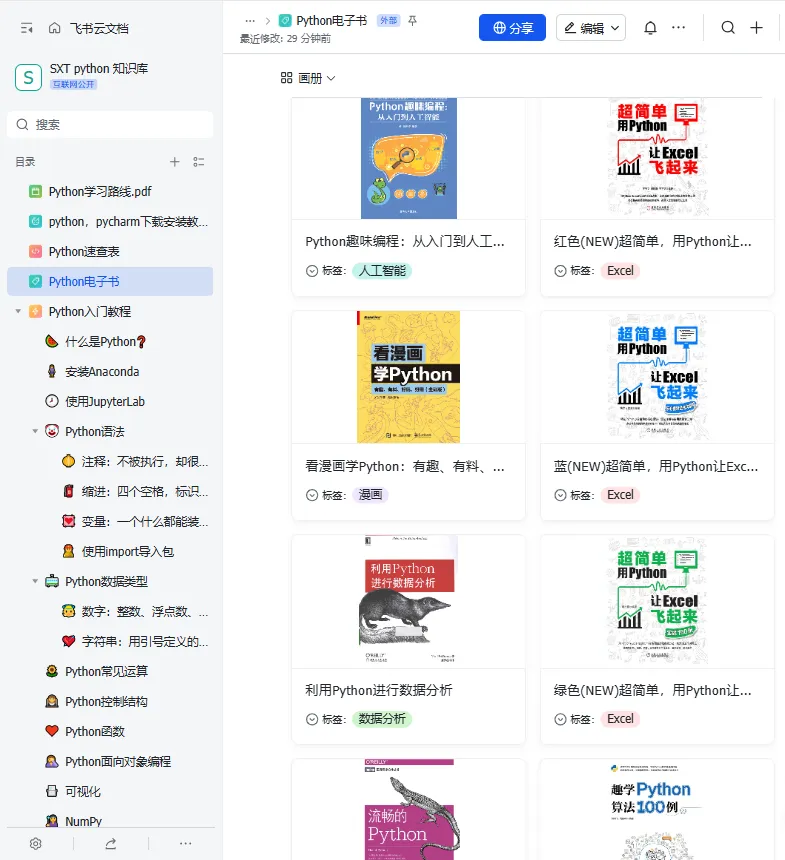Click the 分享 share button
Viewport: 785px width, 860px height.
coord(512,27)
